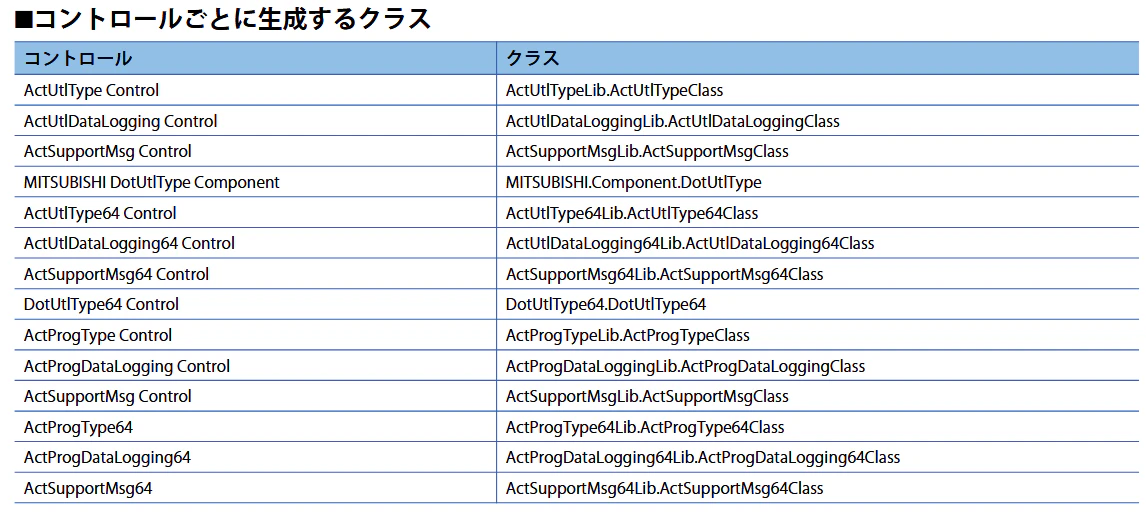Select 'ActProgDataLoggingLib.ActProgDataLoggingClass' class text
The width and height of the screenshot is (1146, 519).
[x=686, y=365]
